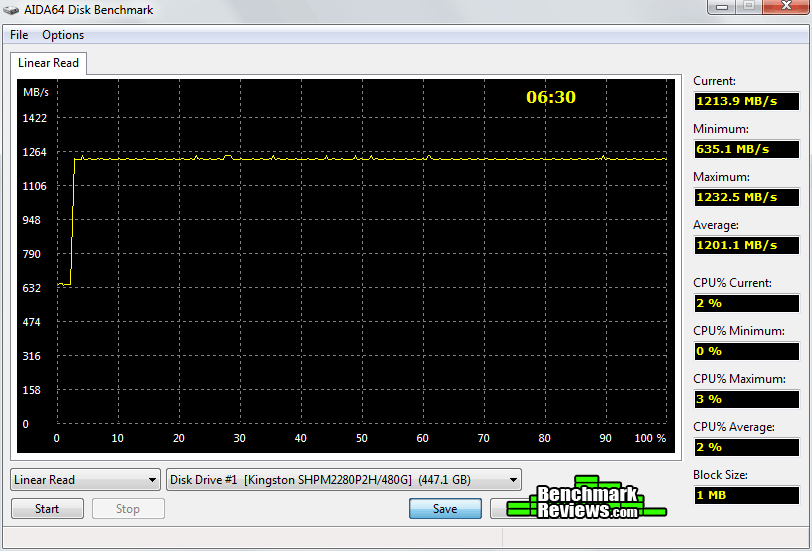This screenshot has width=812, height=551.
Task: Select the Minimum 635.1 MB/s readout
Action: (747, 149)
